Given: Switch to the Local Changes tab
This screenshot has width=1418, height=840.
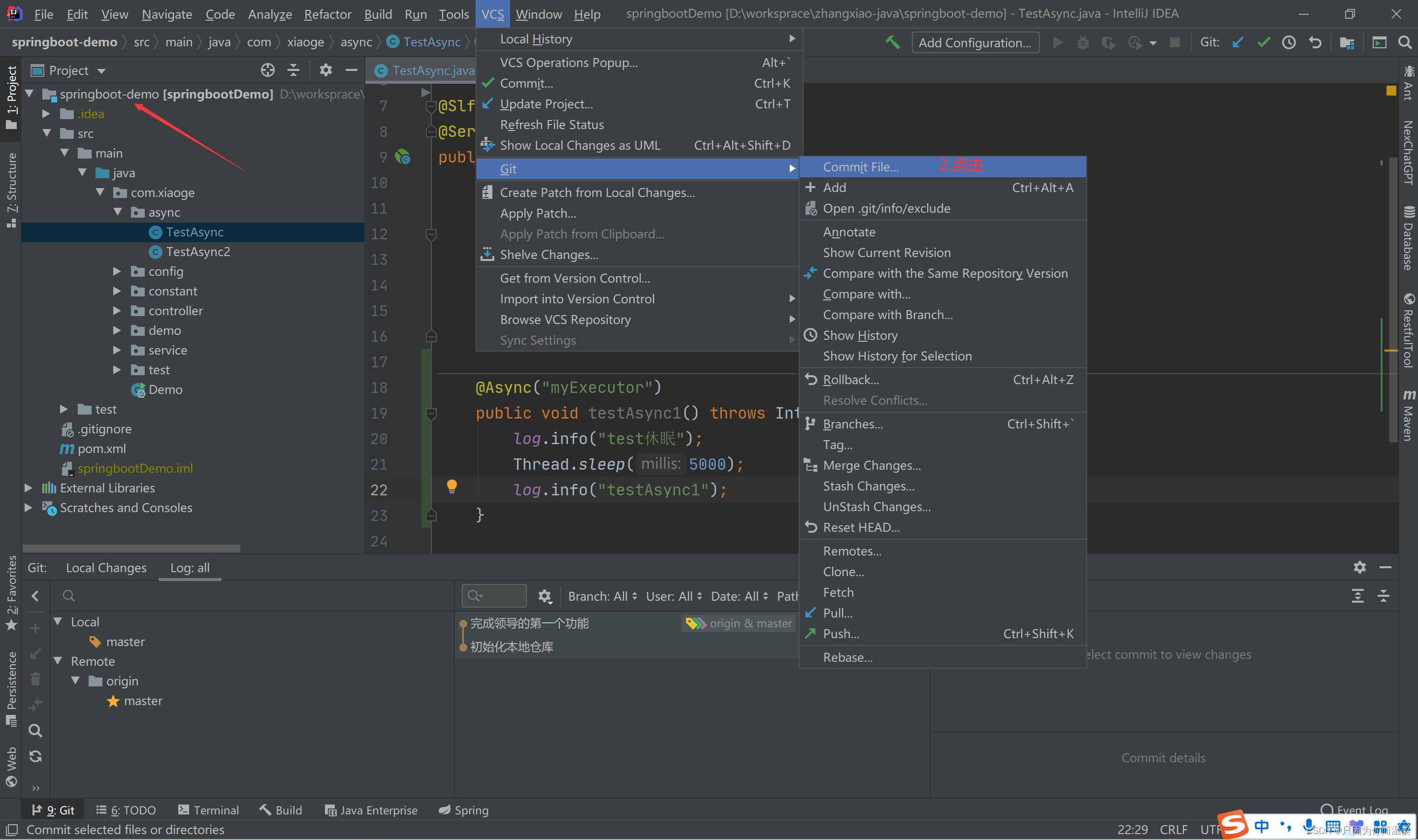Looking at the screenshot, I should [106, 568].
